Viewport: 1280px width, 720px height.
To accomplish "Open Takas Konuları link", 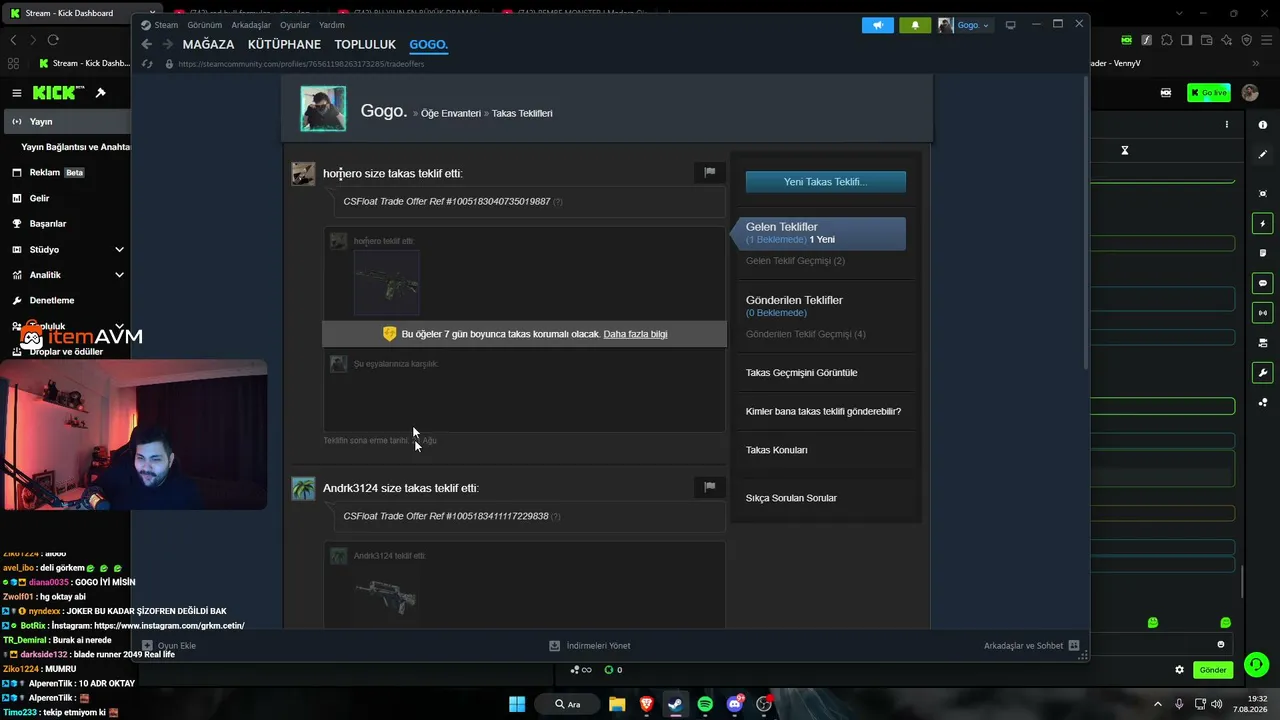I will pyautogui.click(x=776, y=450).
